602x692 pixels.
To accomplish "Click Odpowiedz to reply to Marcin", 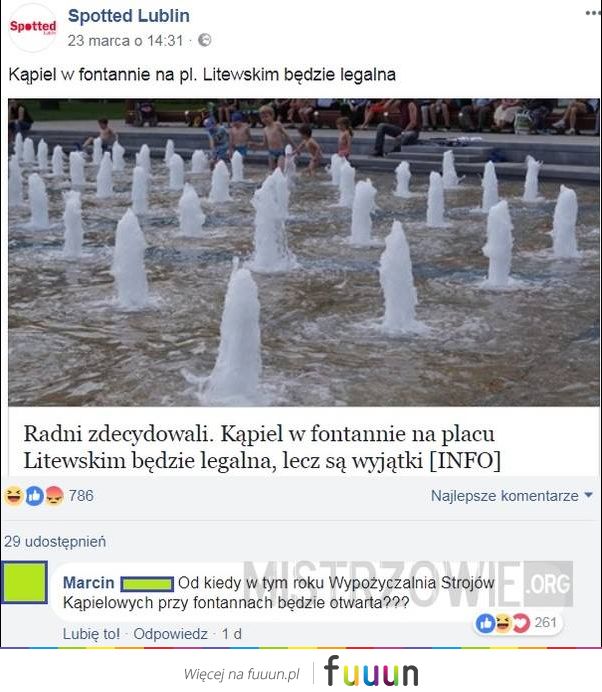I will [x=170, y=634].
